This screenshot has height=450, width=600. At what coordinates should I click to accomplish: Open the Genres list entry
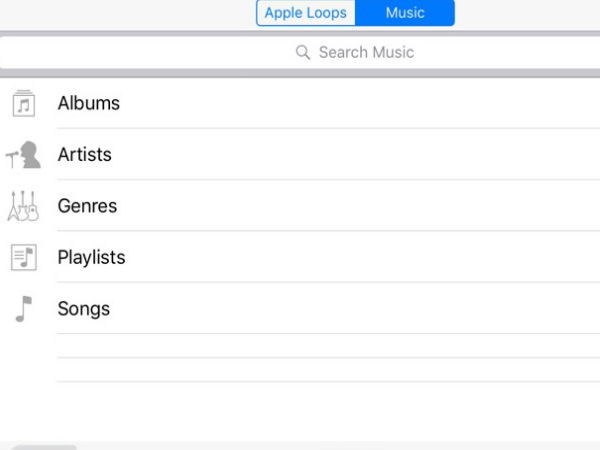(x=87, y=206)
